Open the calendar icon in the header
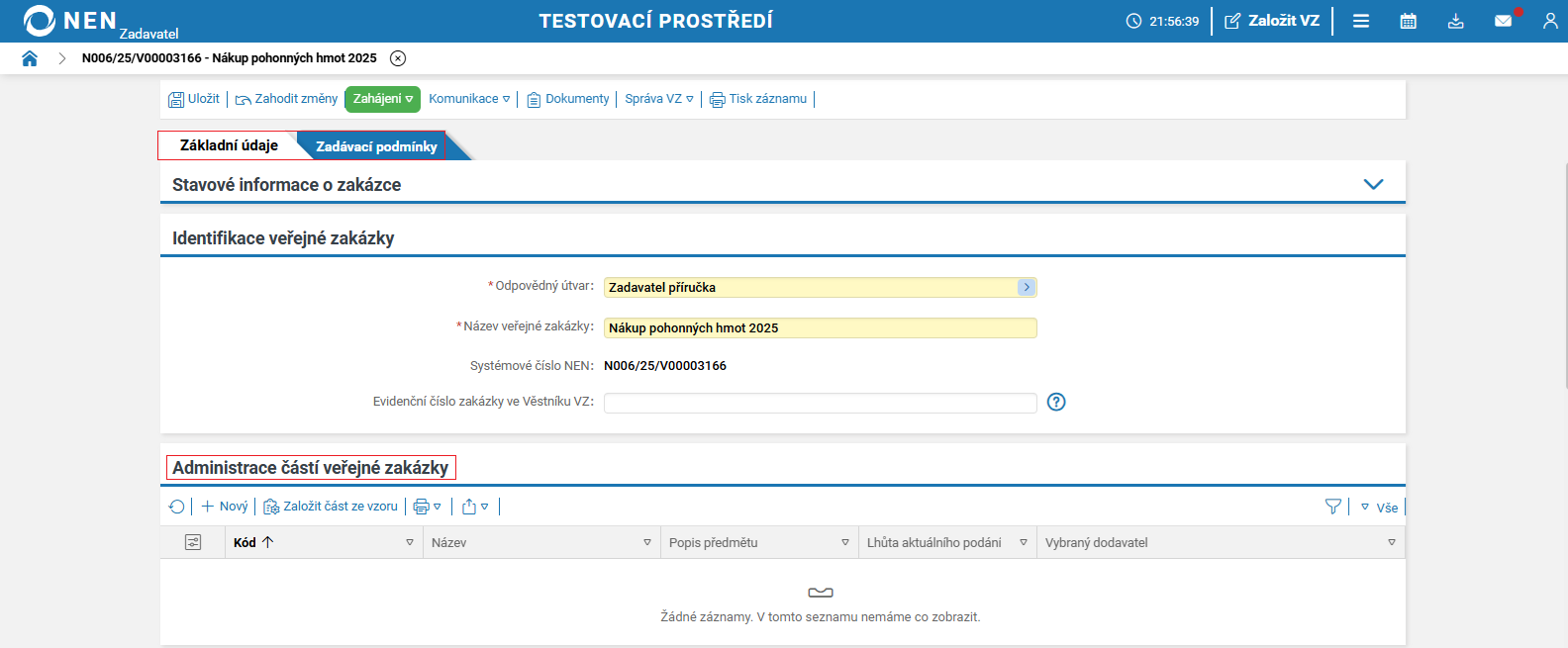1568x648 pixels. pyautogui.click(x=1408, y=21)
